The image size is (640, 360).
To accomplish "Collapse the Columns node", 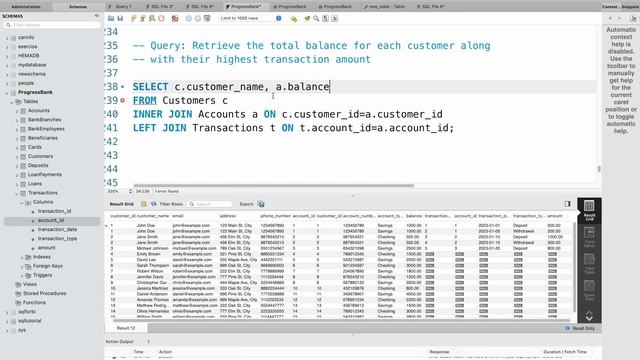I will coord(22,202).
